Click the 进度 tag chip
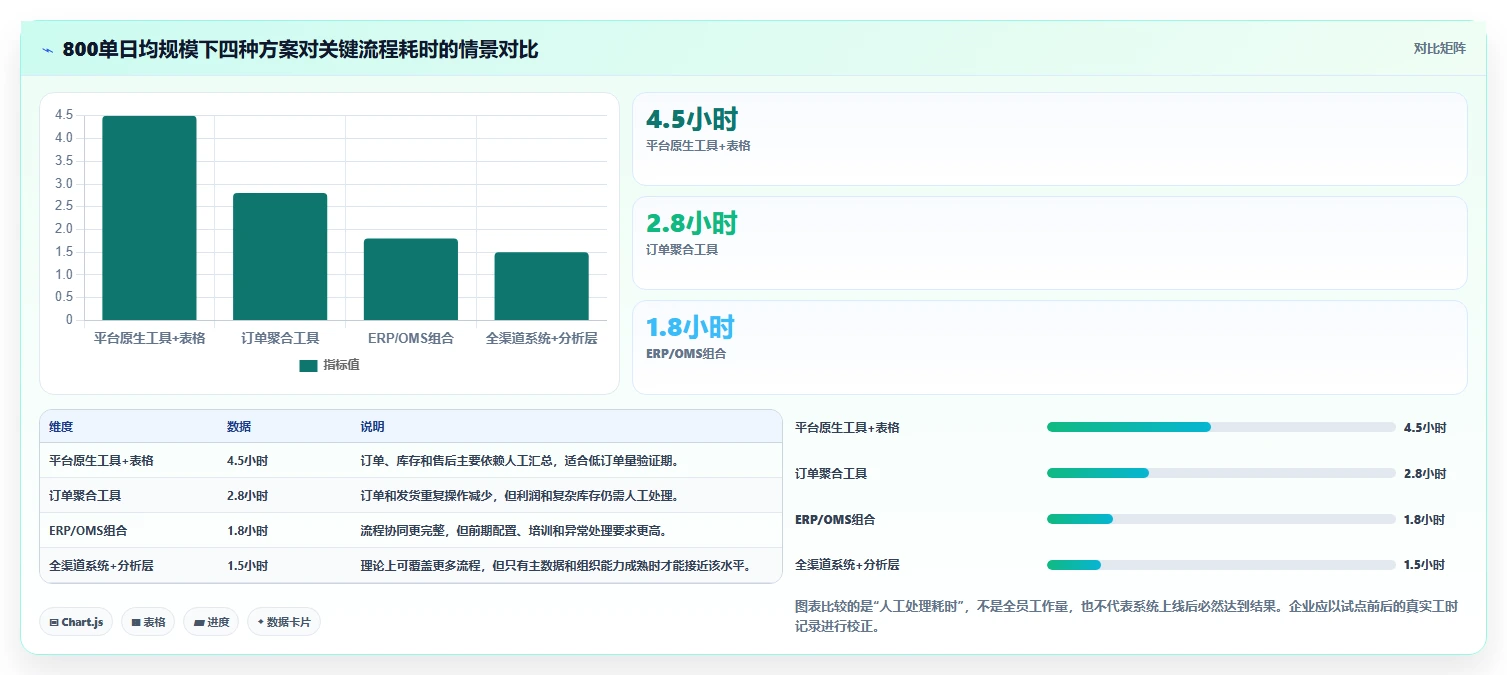1507x675 pixels. pyautogui.click(x=211, y=622)
